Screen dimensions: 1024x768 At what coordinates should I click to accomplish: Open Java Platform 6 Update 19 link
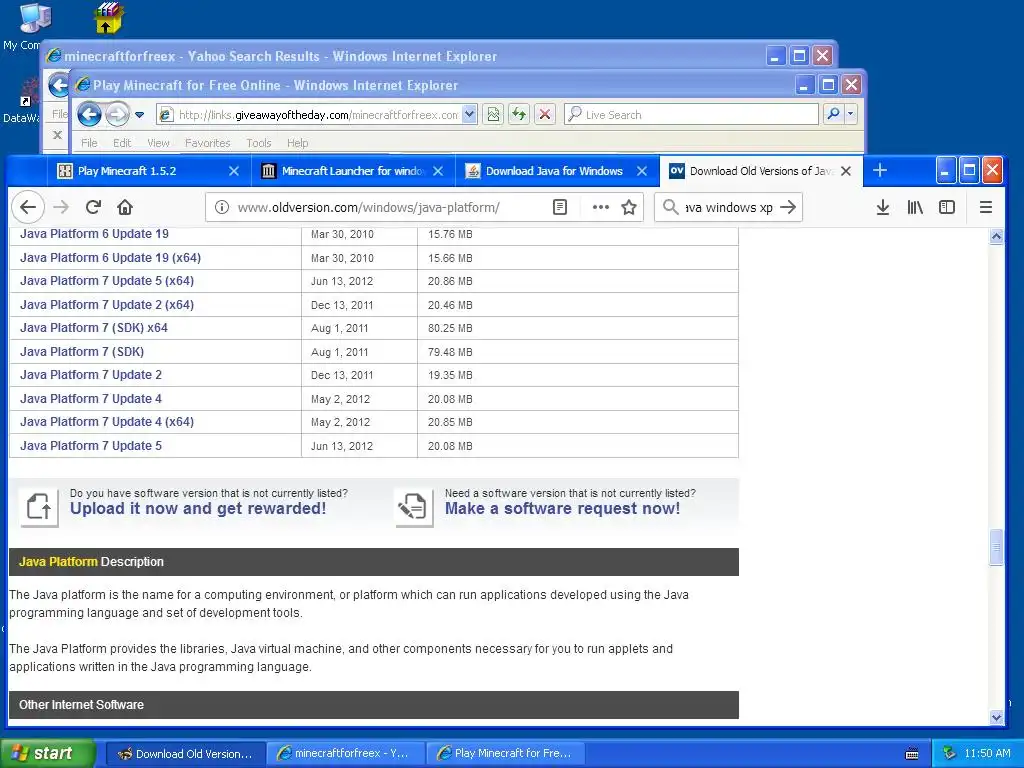(x=94, y=234)
